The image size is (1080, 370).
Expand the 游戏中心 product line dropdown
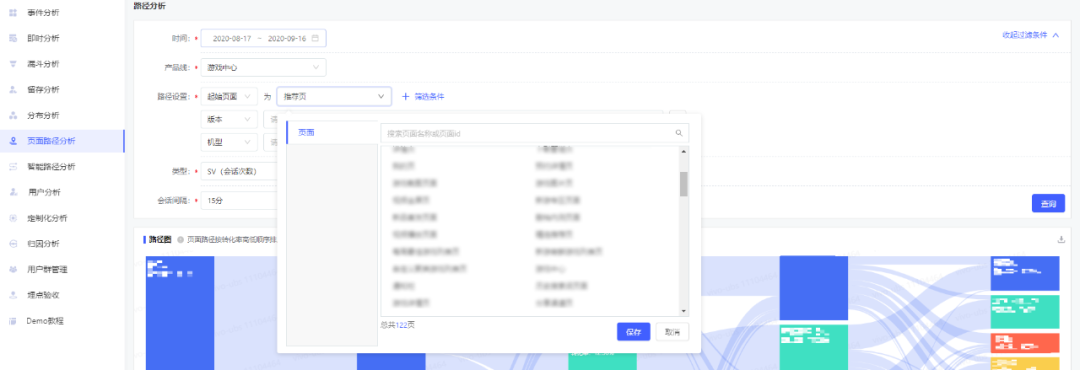coord(263,68)
